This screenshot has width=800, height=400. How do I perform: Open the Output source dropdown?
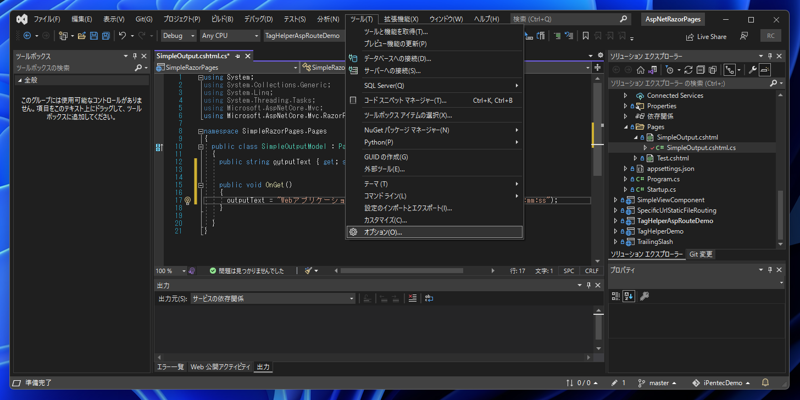[x=273, y=298]
